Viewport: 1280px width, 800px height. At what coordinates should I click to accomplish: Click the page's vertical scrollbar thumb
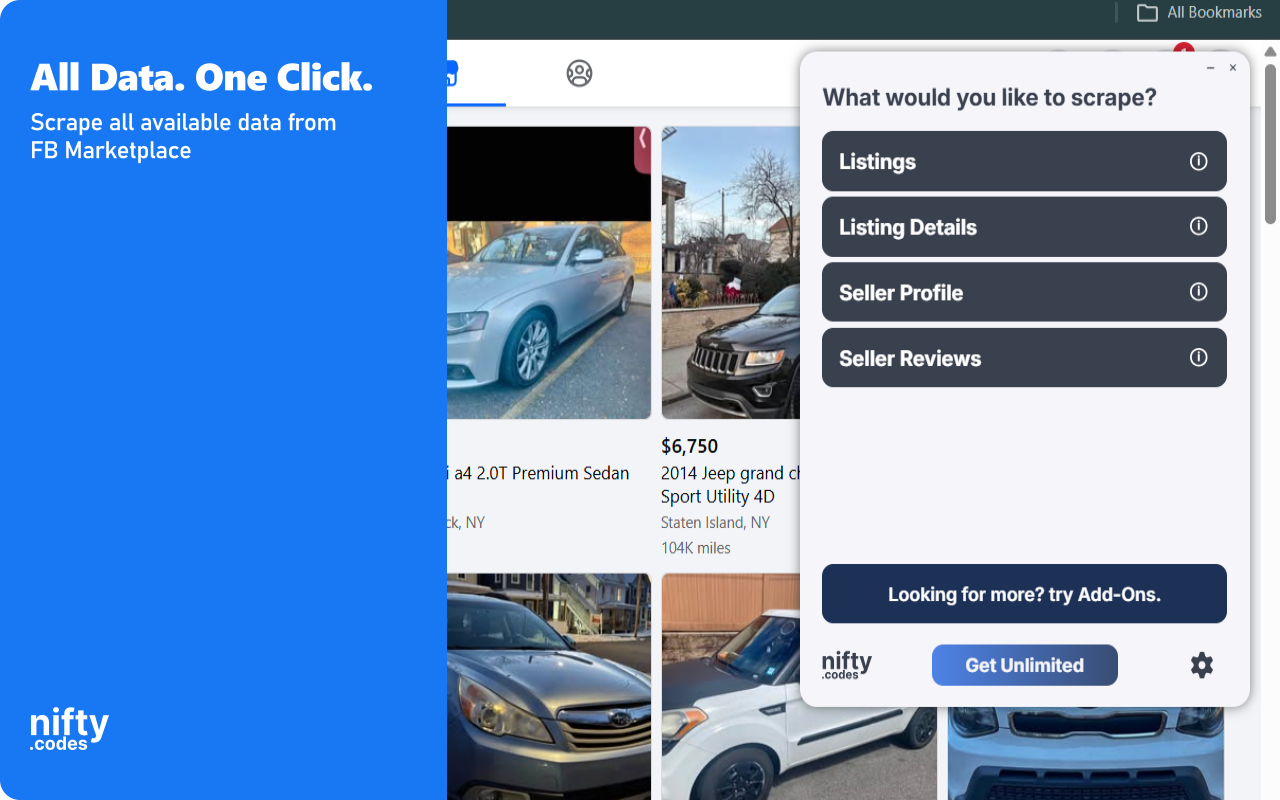pos(1271,144)
